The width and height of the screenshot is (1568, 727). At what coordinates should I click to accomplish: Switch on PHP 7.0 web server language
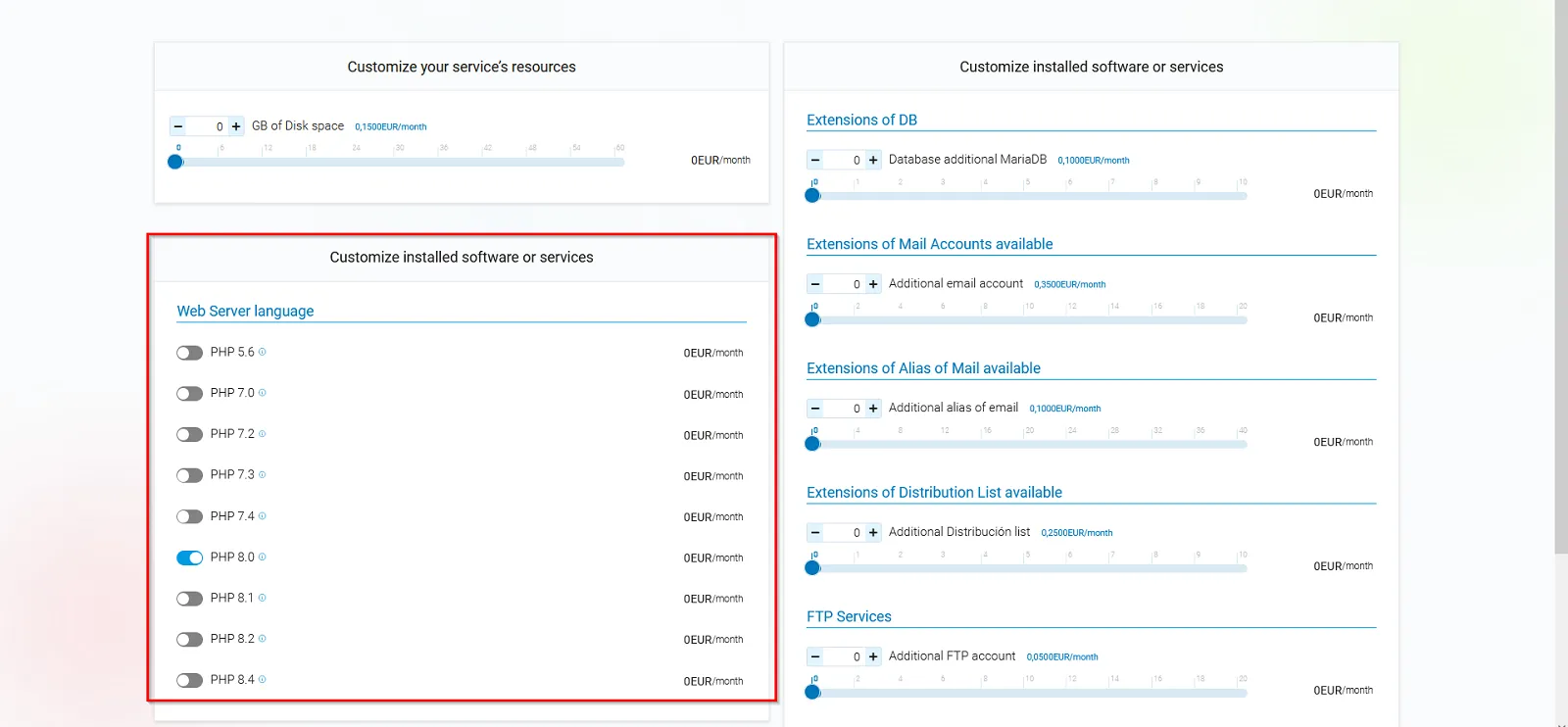pos(189,394)
